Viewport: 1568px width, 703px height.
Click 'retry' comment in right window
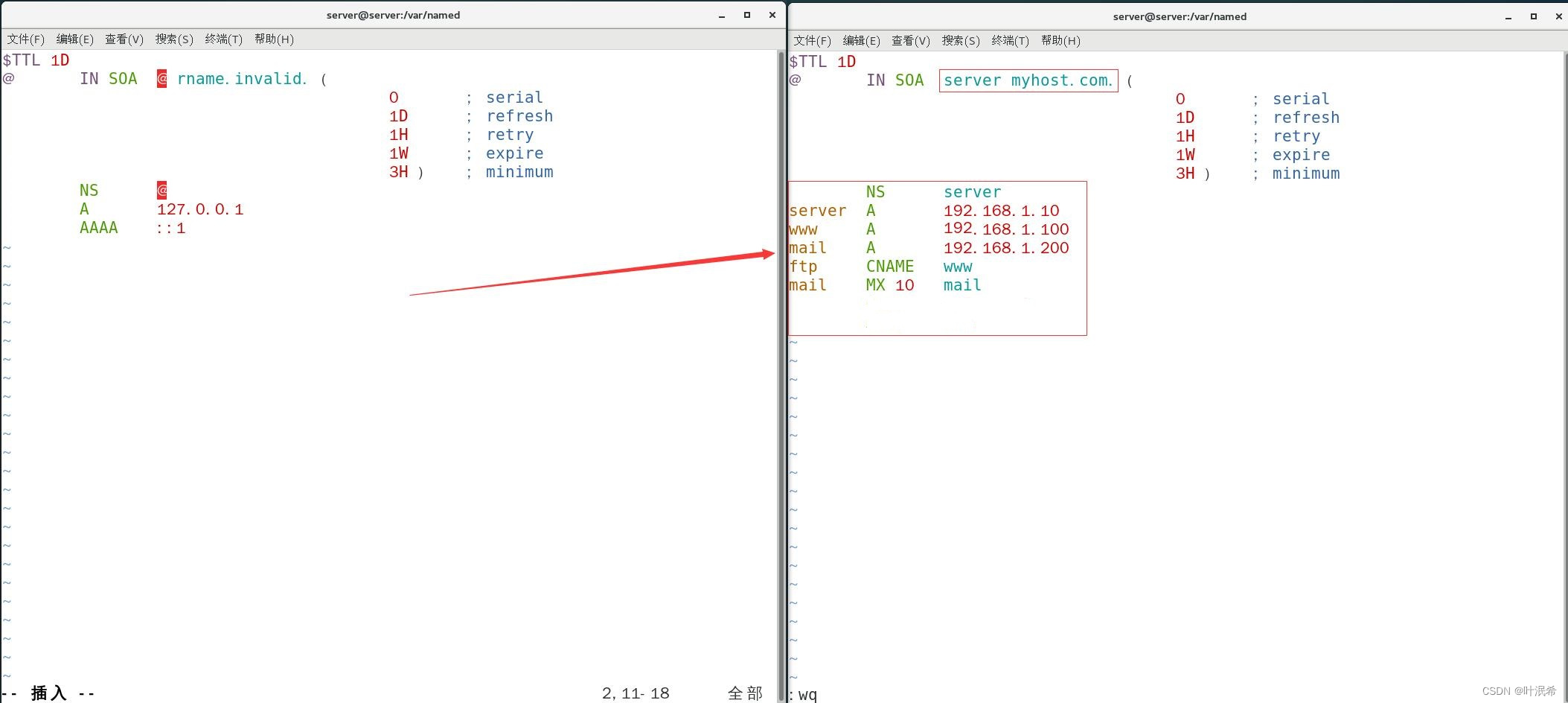click(x=1296, y=136)
